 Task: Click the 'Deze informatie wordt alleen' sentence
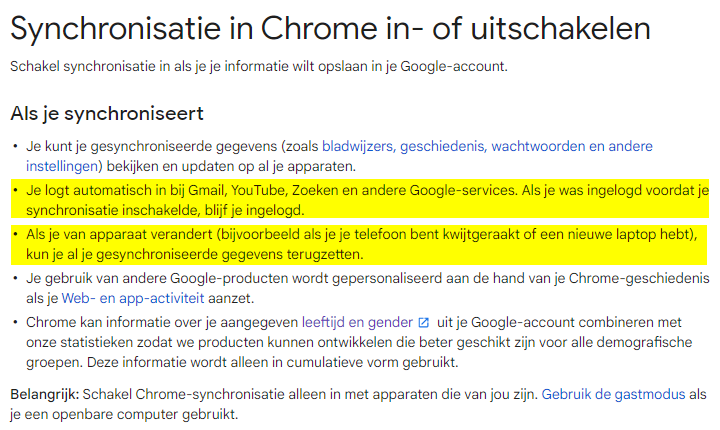[273, 362]
